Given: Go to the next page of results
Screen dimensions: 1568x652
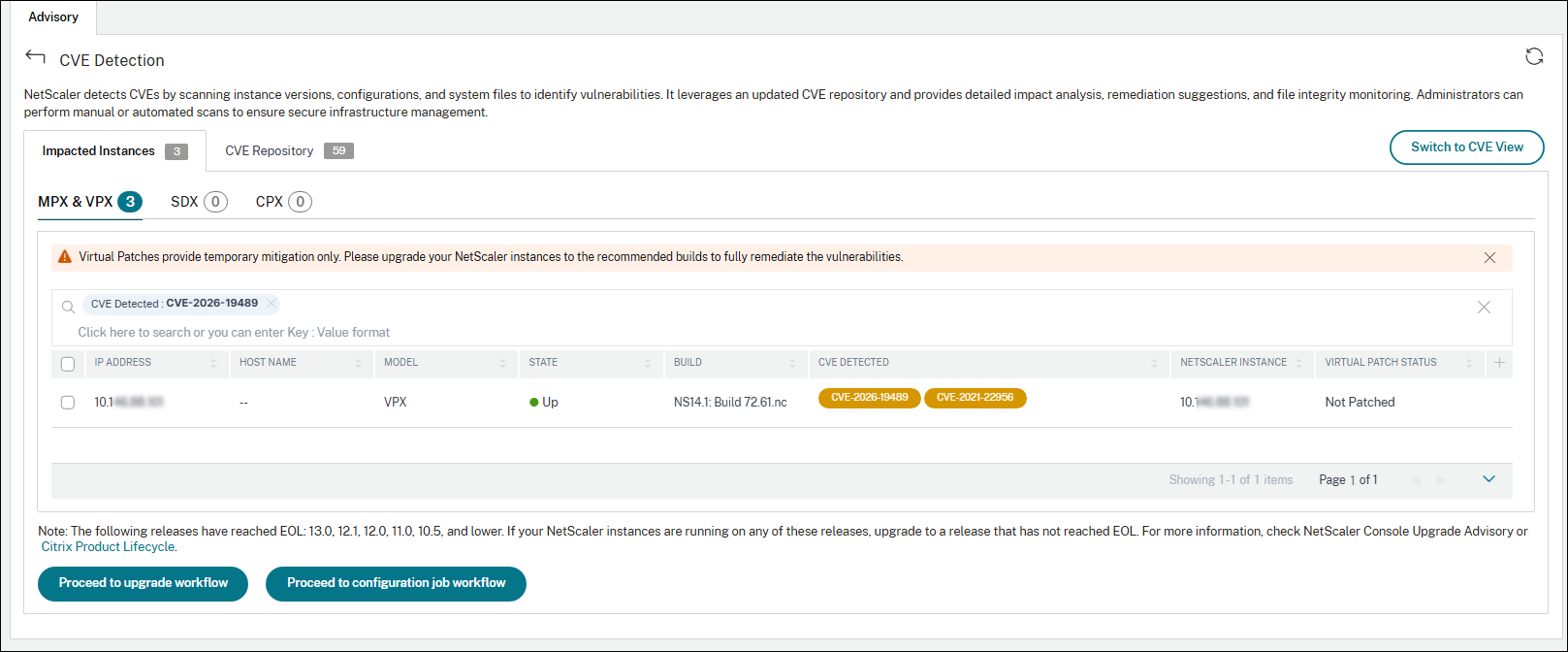Looking at the screenshot, I should tap(1441, 480).
